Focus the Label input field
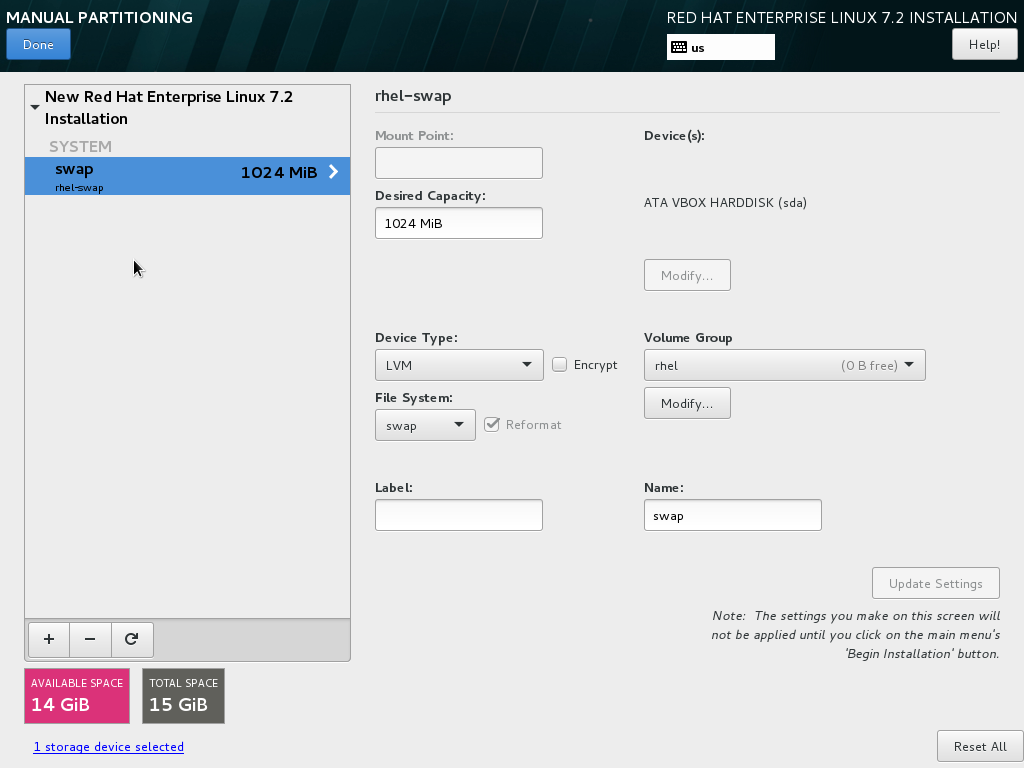1024x768 pixels. coord(458,515)
